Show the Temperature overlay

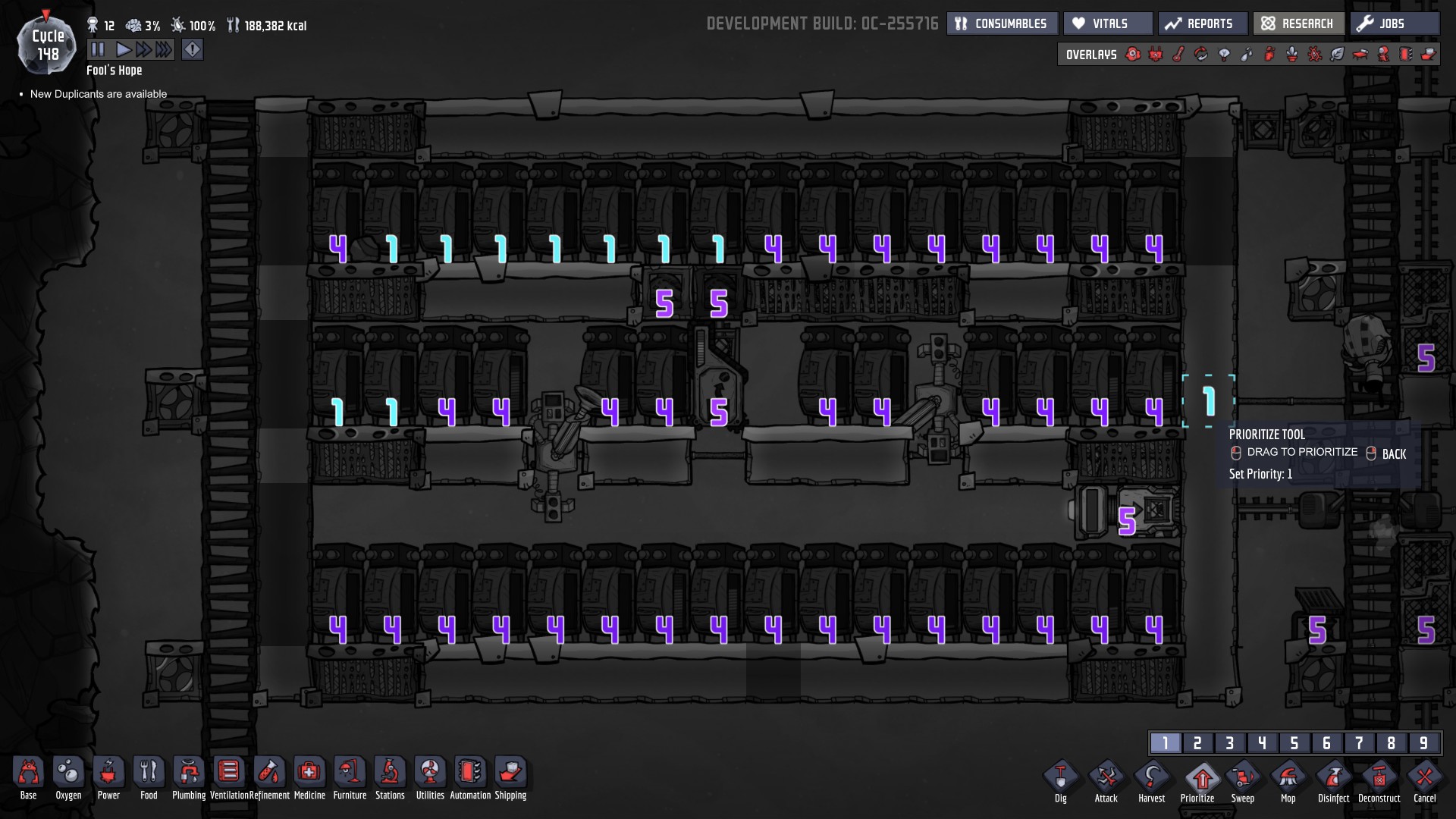click(x=1178, y=55)
